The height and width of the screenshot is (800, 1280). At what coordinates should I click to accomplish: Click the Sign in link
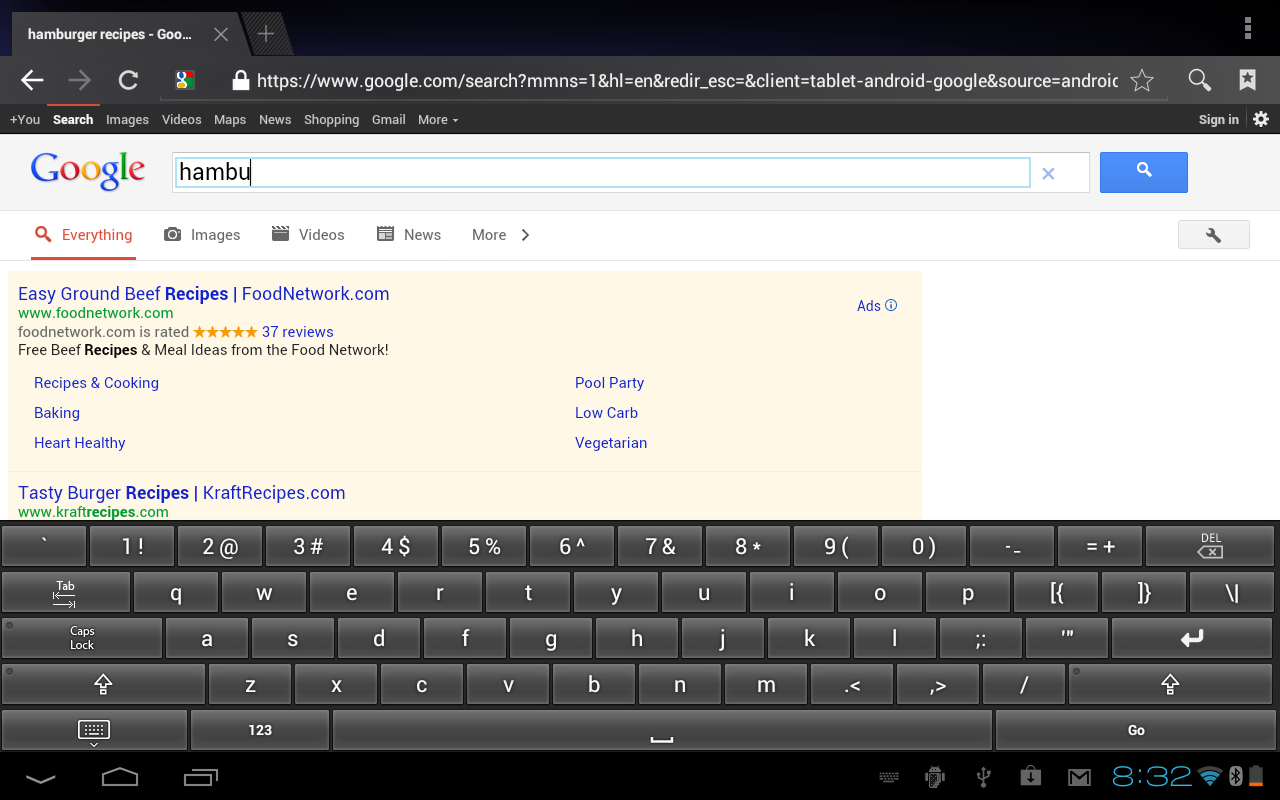tap(1218, 119)
